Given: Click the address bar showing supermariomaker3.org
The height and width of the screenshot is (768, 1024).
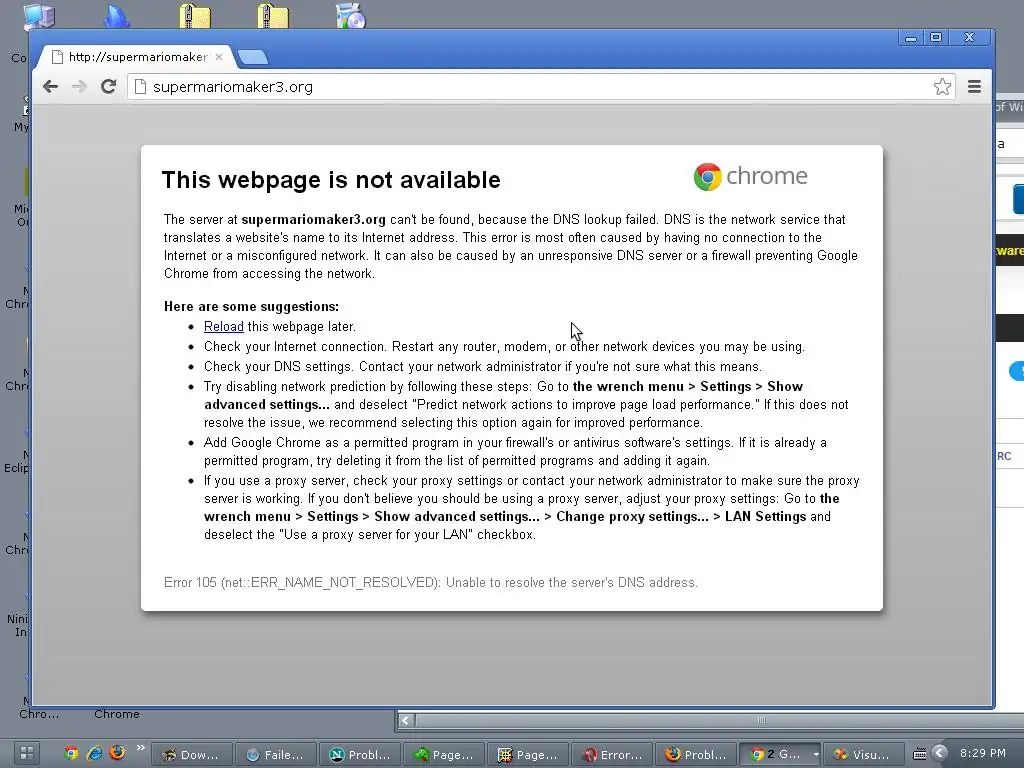Looking at the screenshot, I should point(542,87).
